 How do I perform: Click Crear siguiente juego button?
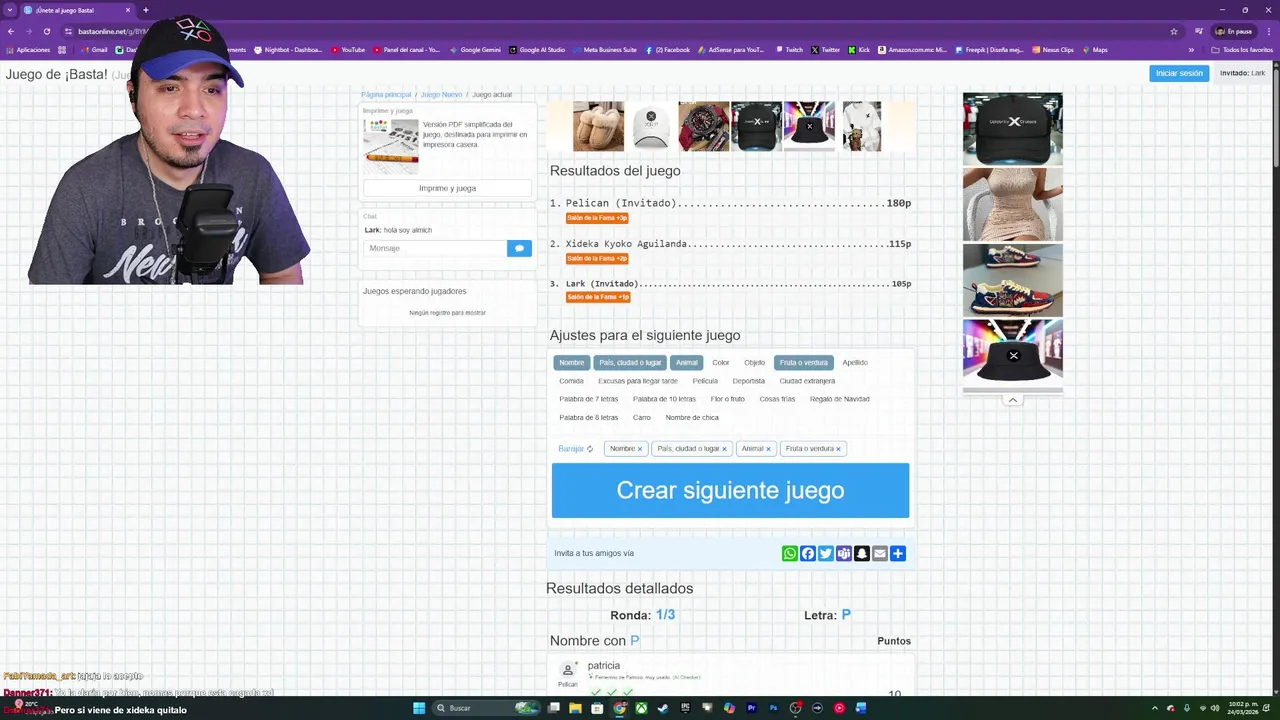[x=730, y=490]
